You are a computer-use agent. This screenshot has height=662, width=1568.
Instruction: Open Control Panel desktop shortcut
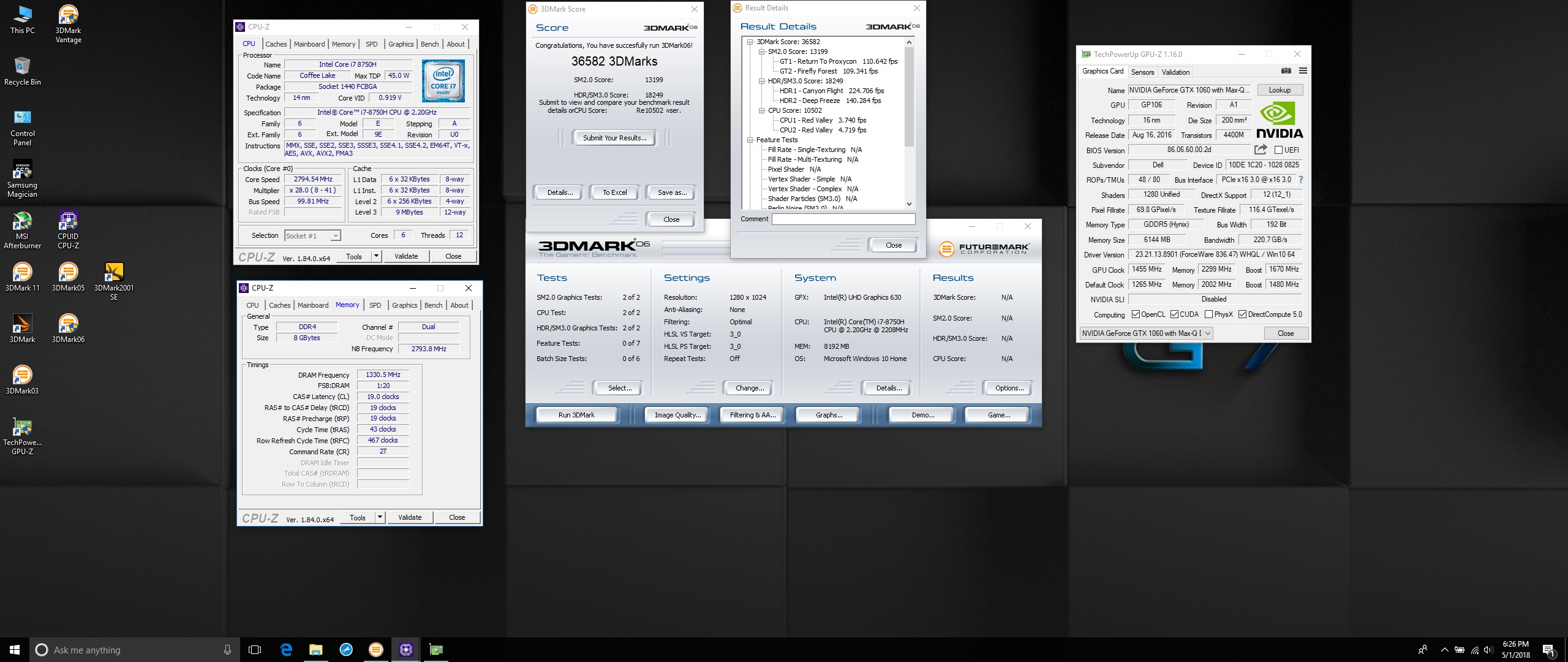(22, 127)
